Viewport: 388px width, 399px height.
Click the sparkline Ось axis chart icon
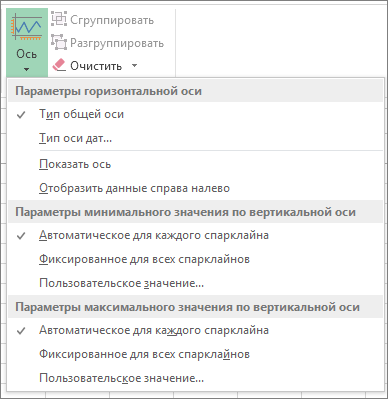click(x=27, y=28)
